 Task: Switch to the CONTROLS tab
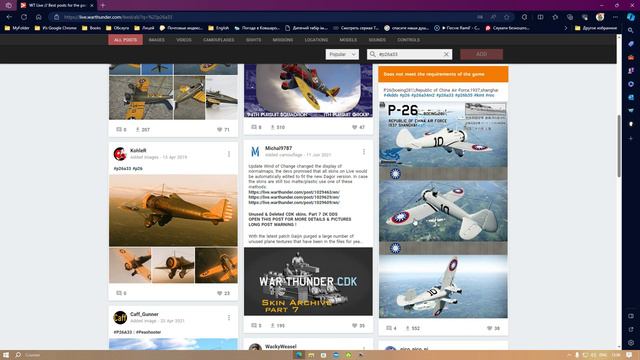[x=409, y=40]
